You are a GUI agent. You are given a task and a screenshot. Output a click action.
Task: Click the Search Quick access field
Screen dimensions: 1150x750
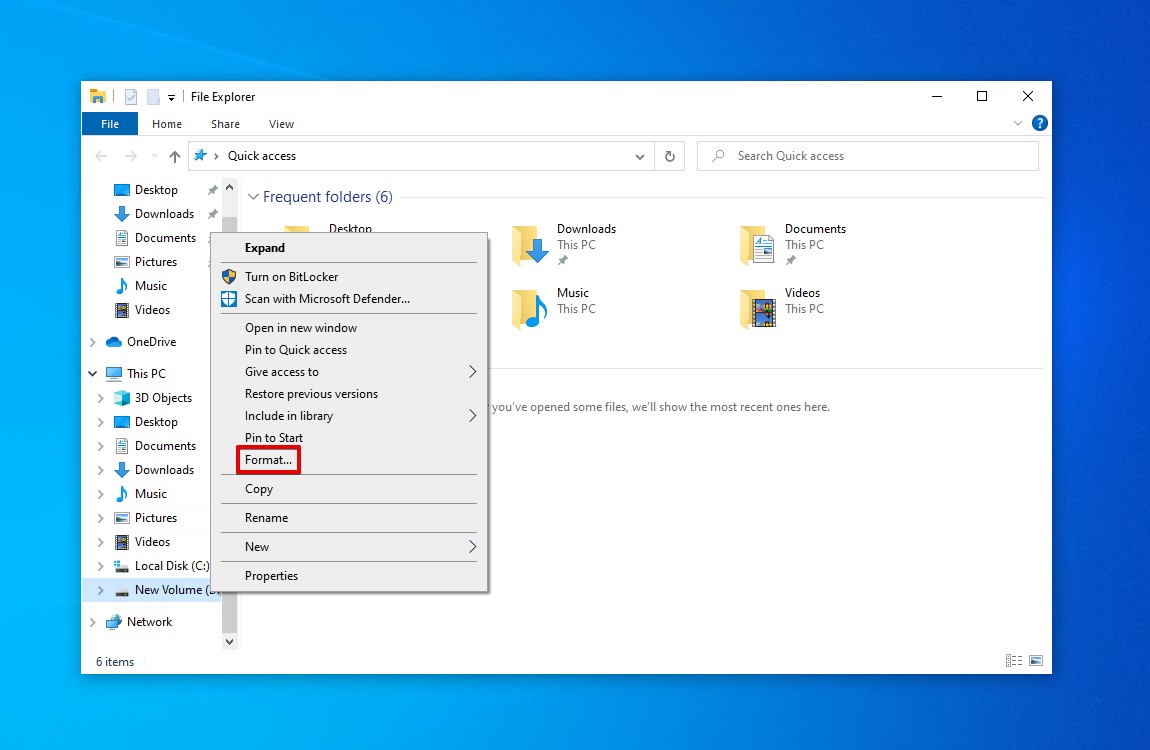(868, 156)
